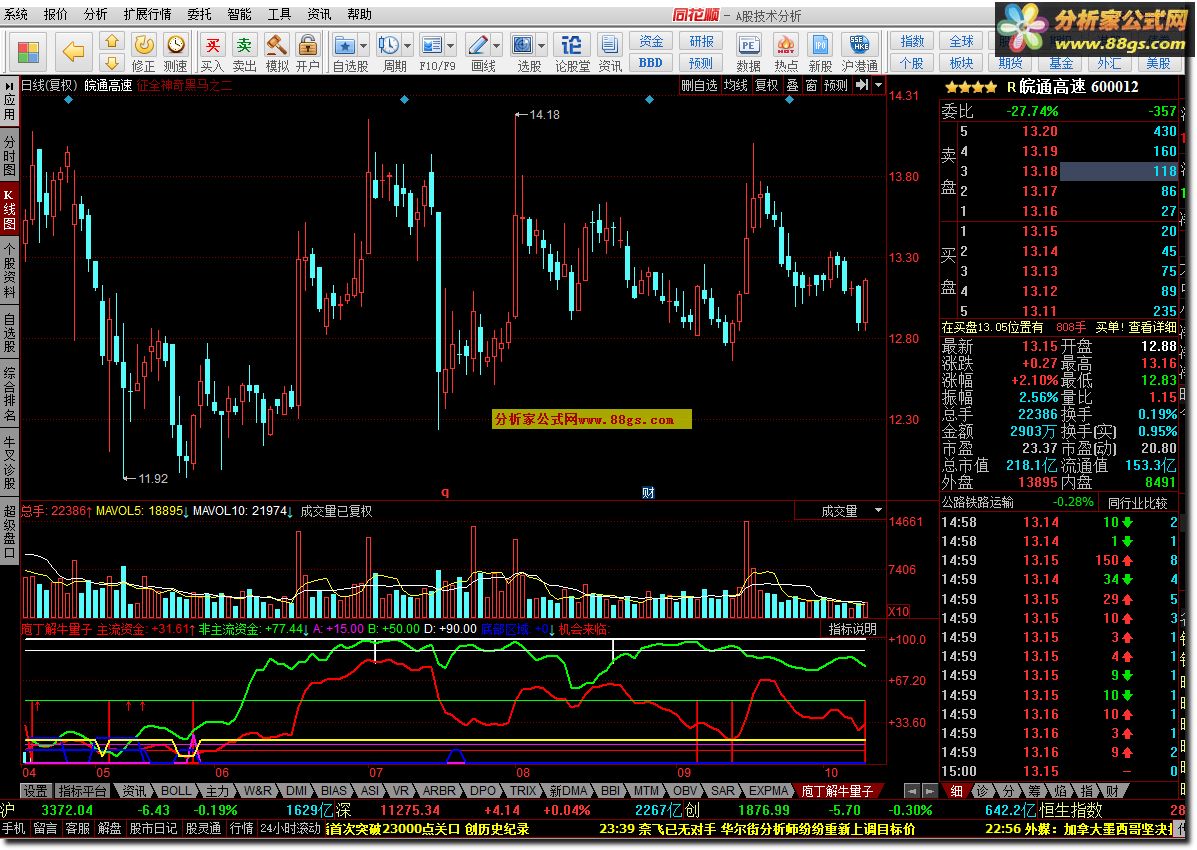Click the 开户 open account icon
1197x850 pixels.
tap(308, 53)
